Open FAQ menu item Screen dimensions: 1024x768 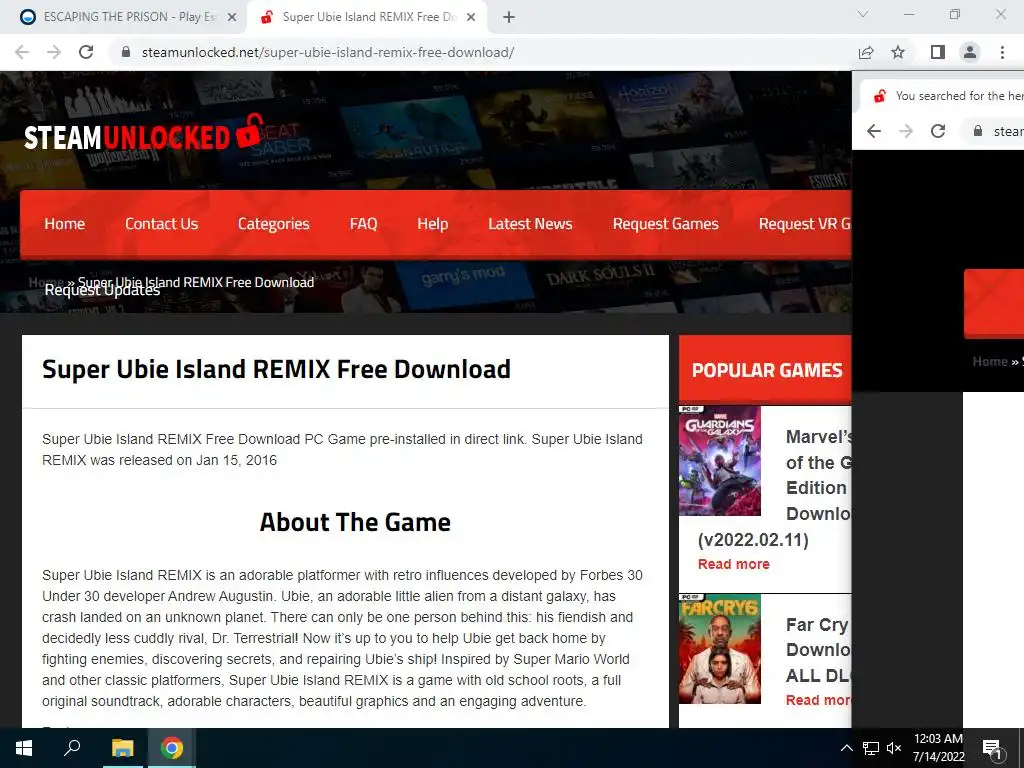363,224
